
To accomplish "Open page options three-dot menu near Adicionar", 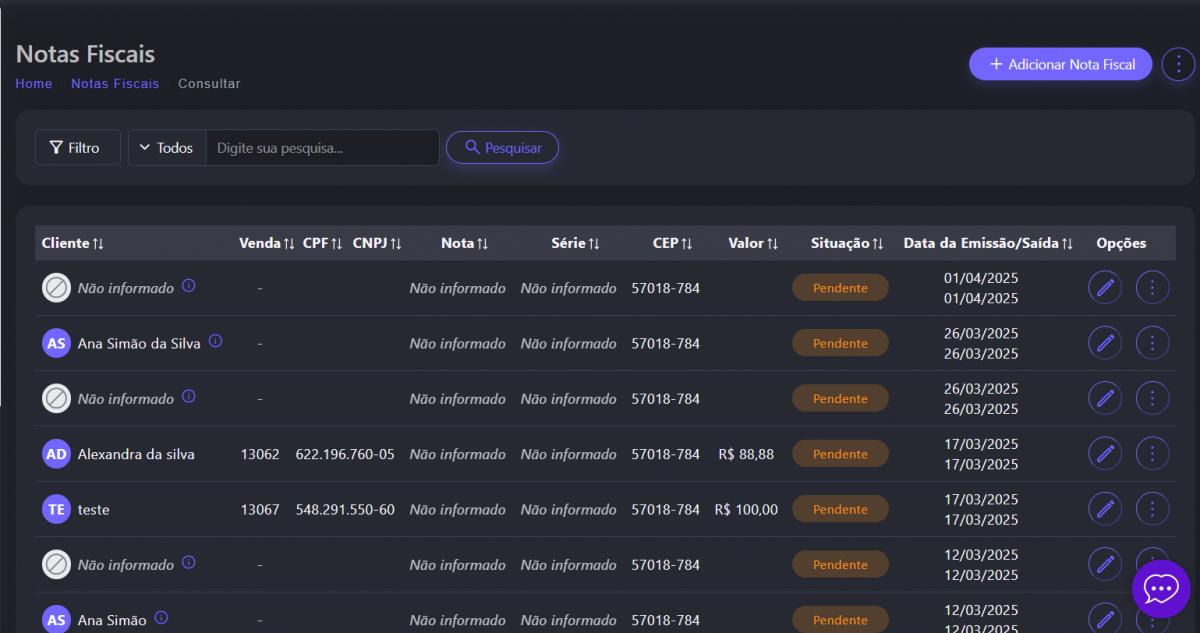I will pos(1178,64).
